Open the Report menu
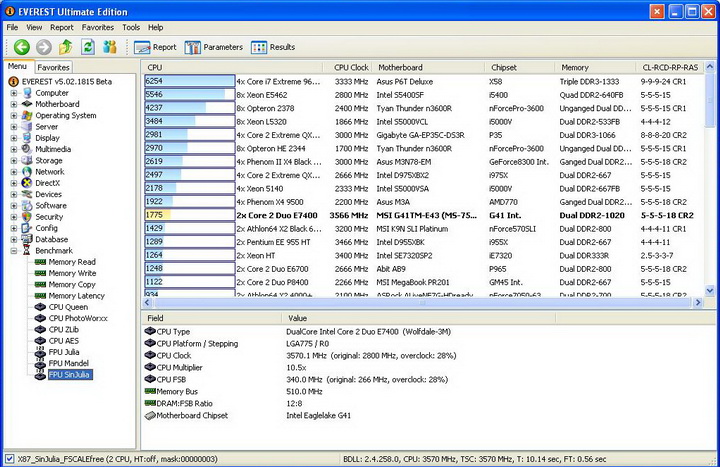 (62, 28)
